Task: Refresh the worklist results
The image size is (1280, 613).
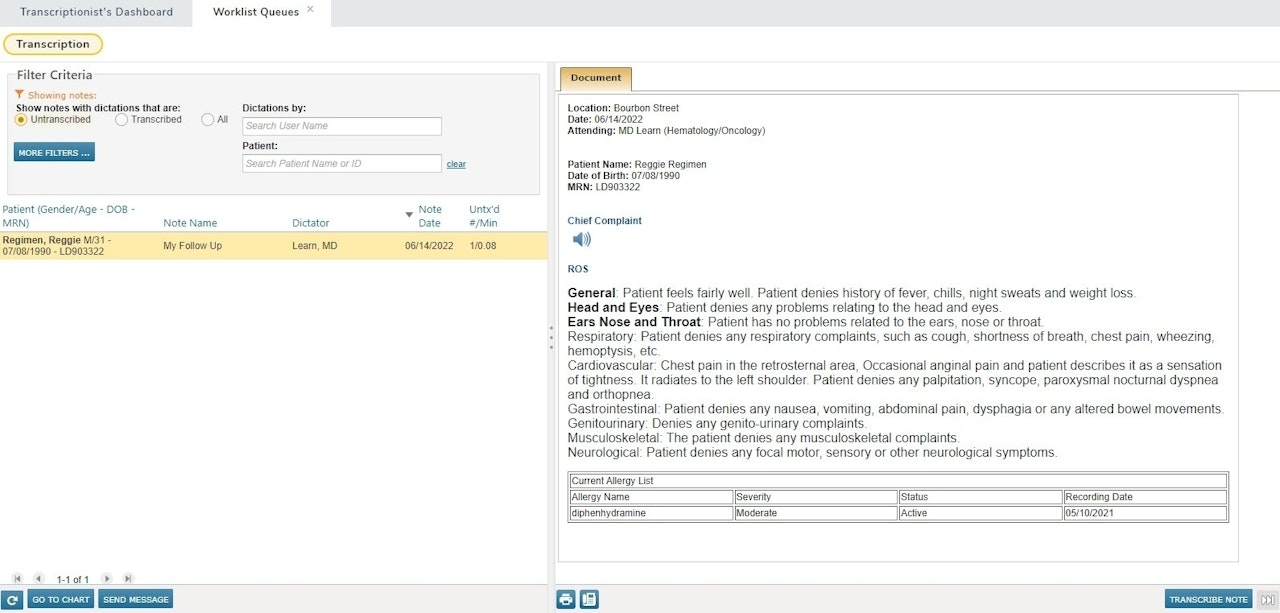Action: pyautogui.click(x=13, y=598)
